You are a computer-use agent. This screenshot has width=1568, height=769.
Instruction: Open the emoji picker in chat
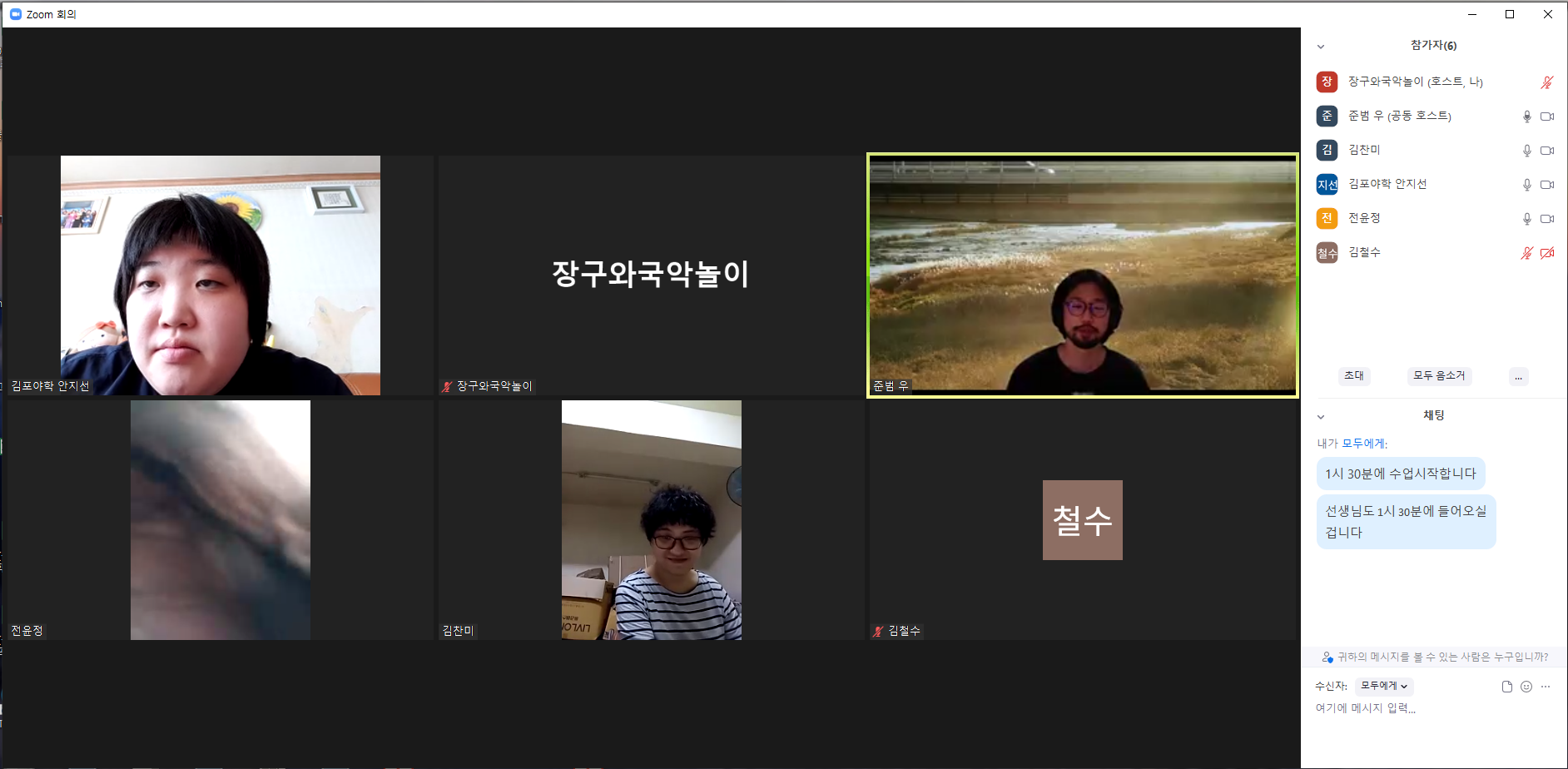pyautogui.click(x=1526, y=687)
